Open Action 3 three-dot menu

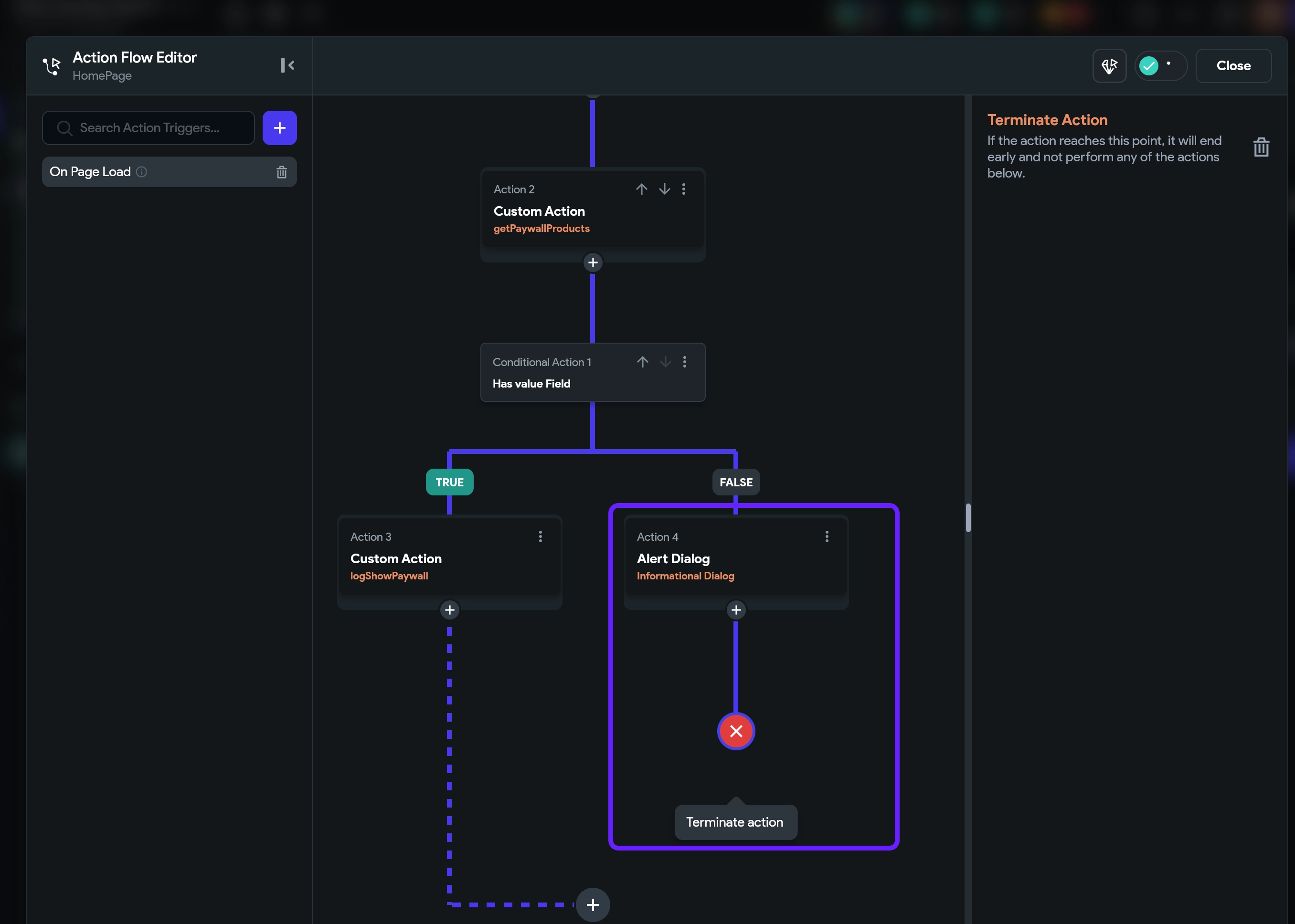pyautogui.click(x=540, y=536)
